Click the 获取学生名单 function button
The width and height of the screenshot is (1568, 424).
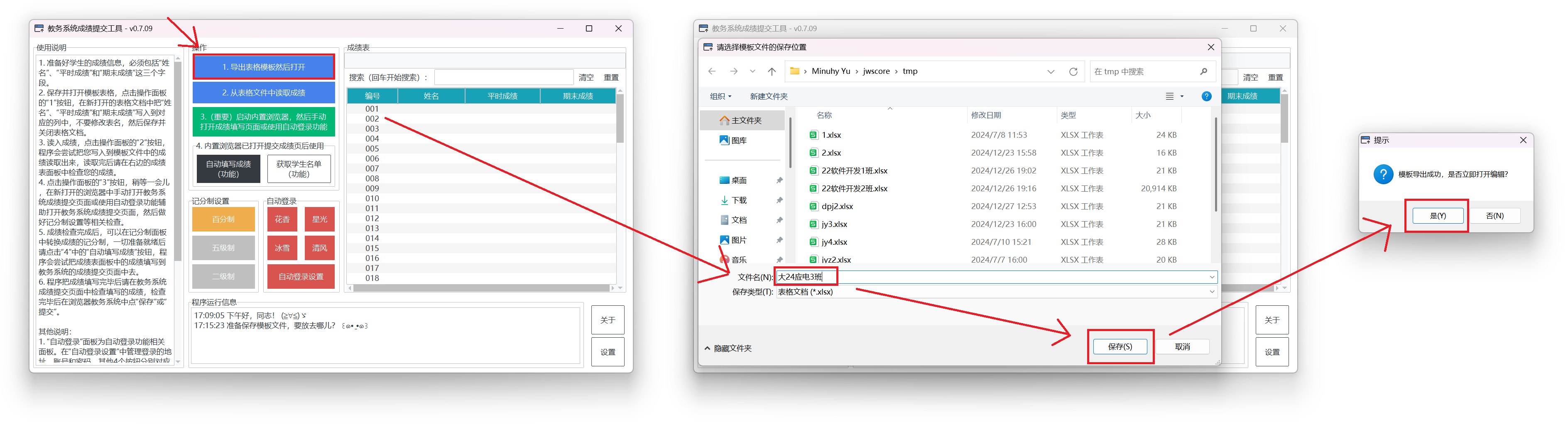coord(299,169)
